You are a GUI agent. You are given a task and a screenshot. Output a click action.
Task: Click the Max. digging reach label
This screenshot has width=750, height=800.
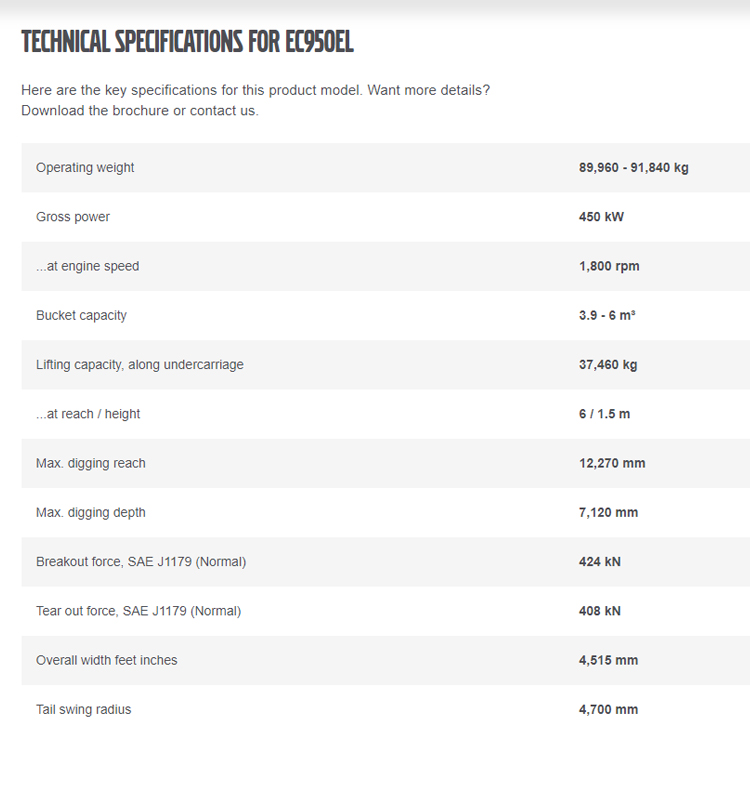tap(91, 463)
